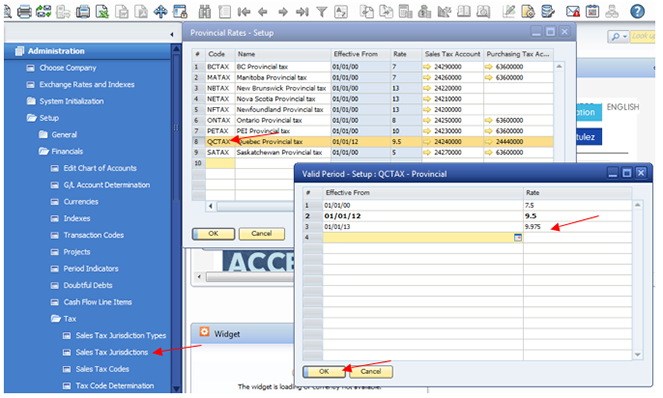Click the blue Help question mark

(637, 11)
